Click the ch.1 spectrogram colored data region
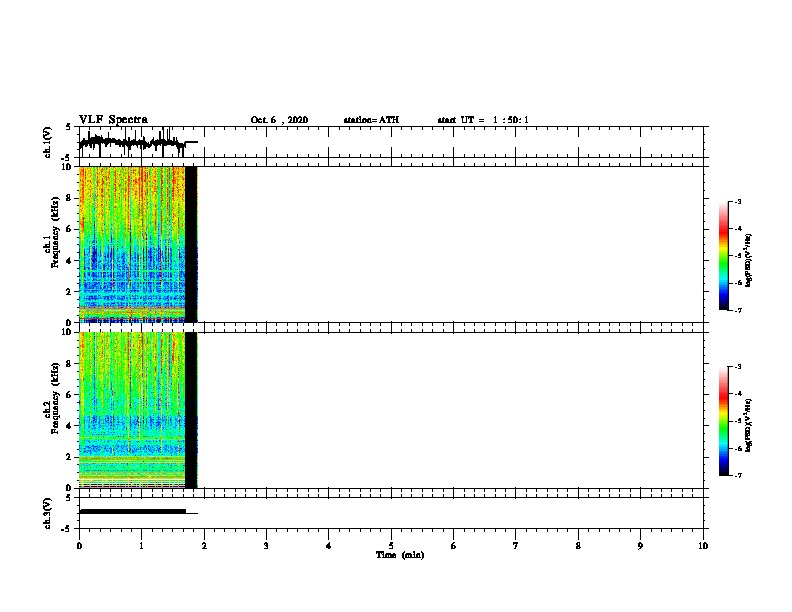792x612 pixels. (132, 244)
